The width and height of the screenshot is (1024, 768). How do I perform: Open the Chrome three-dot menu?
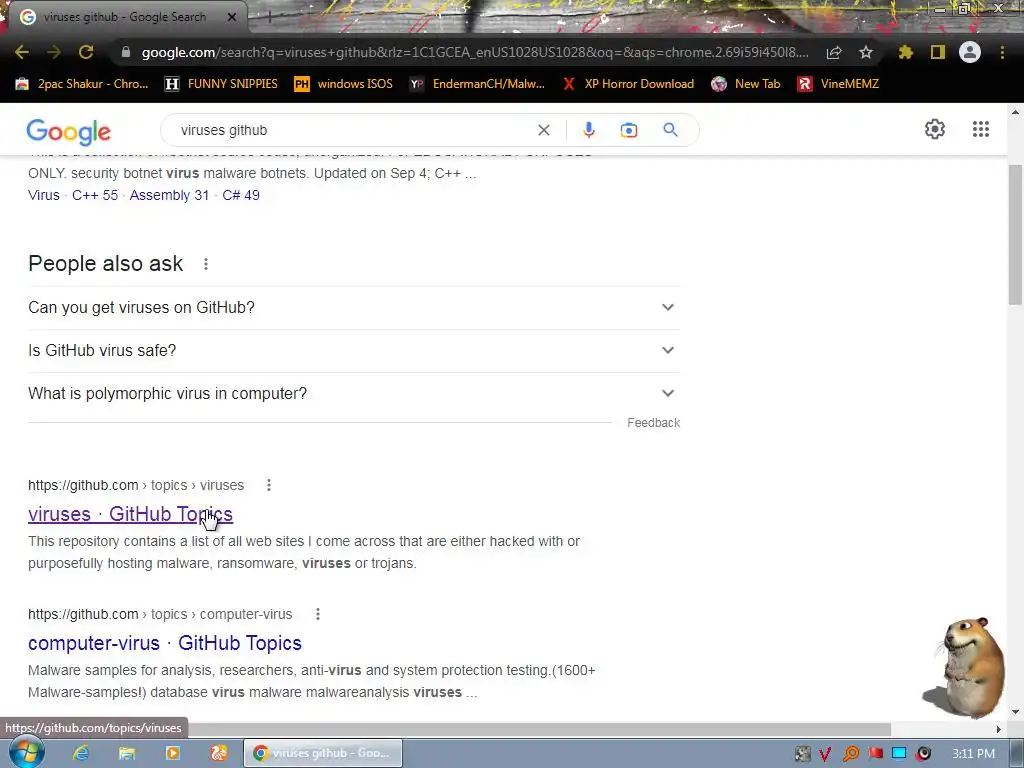tap(1002, 52)
